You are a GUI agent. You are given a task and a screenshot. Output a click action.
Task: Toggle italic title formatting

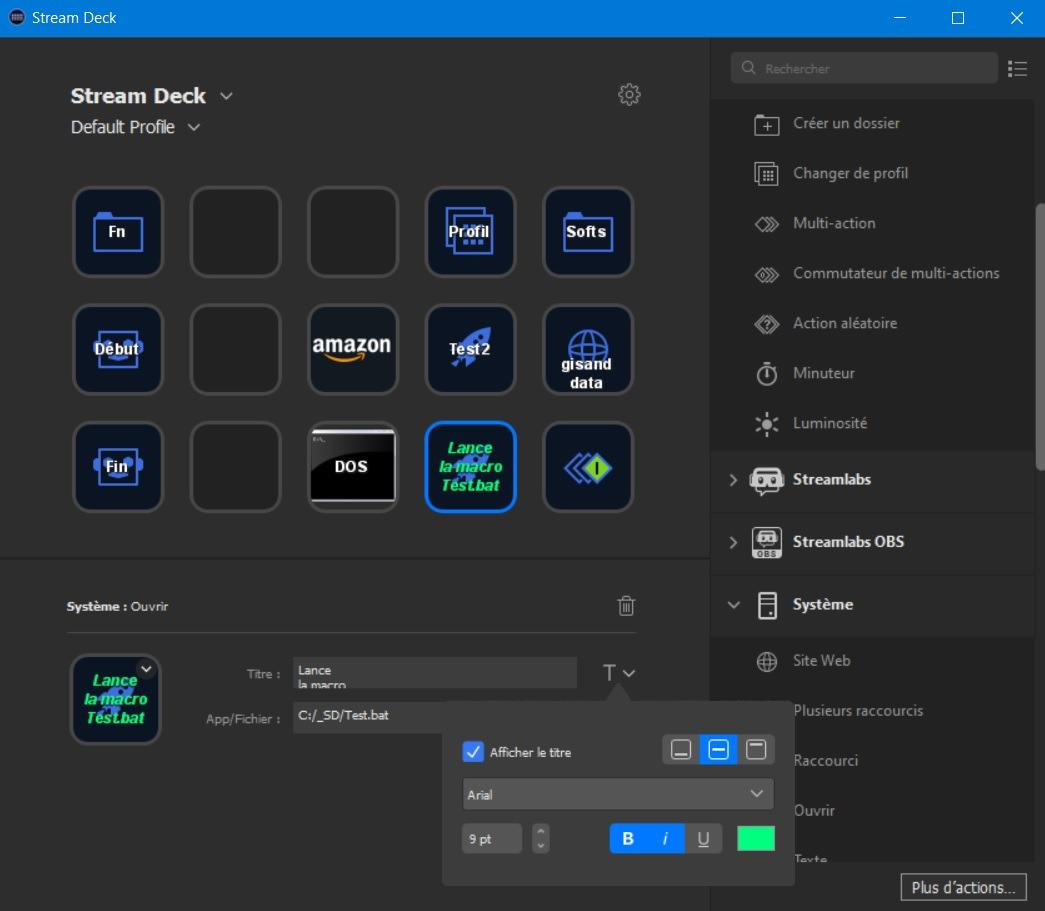tap(665, 838)
